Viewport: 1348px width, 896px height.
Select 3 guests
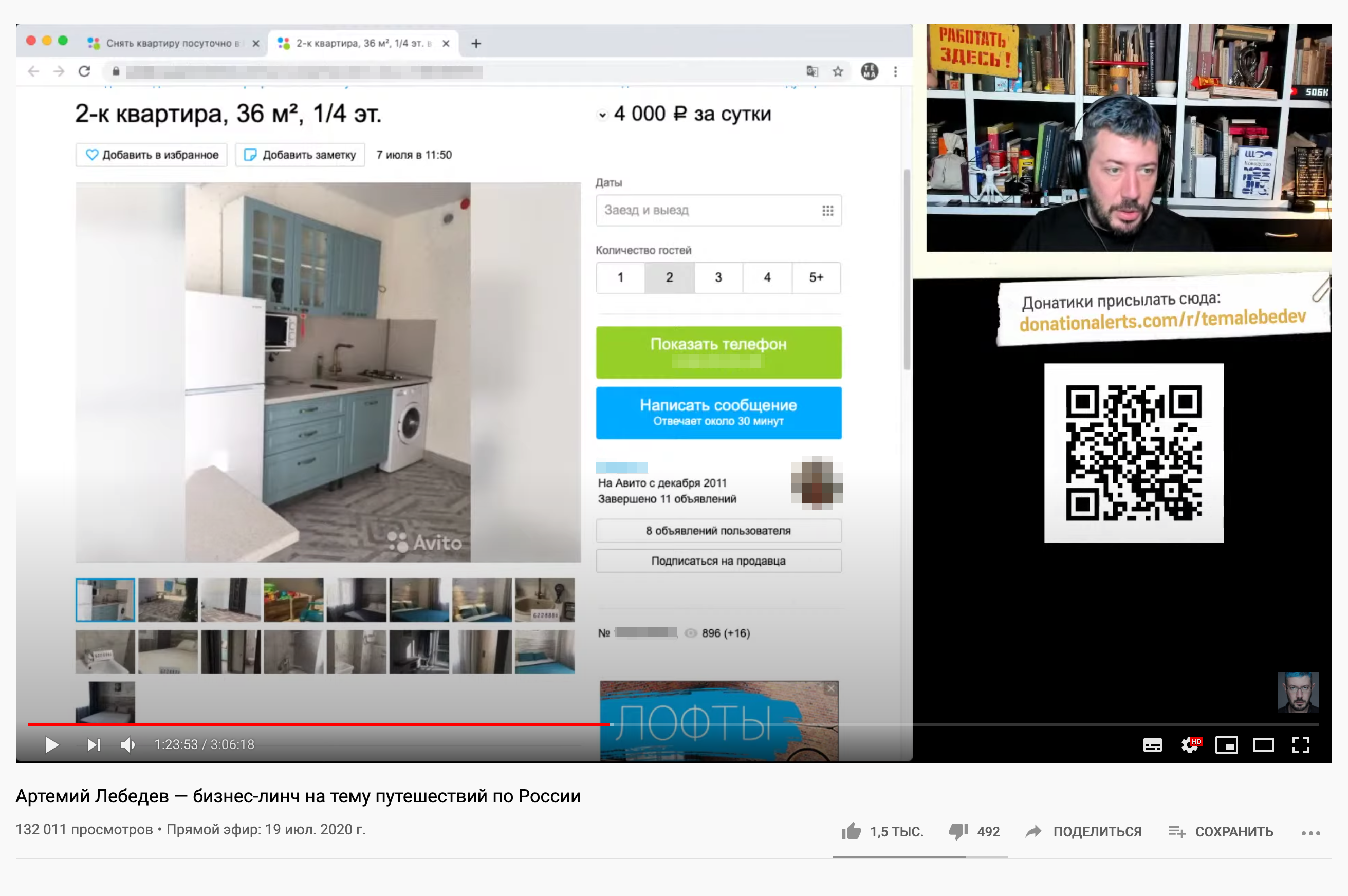(x=718, y=278)
